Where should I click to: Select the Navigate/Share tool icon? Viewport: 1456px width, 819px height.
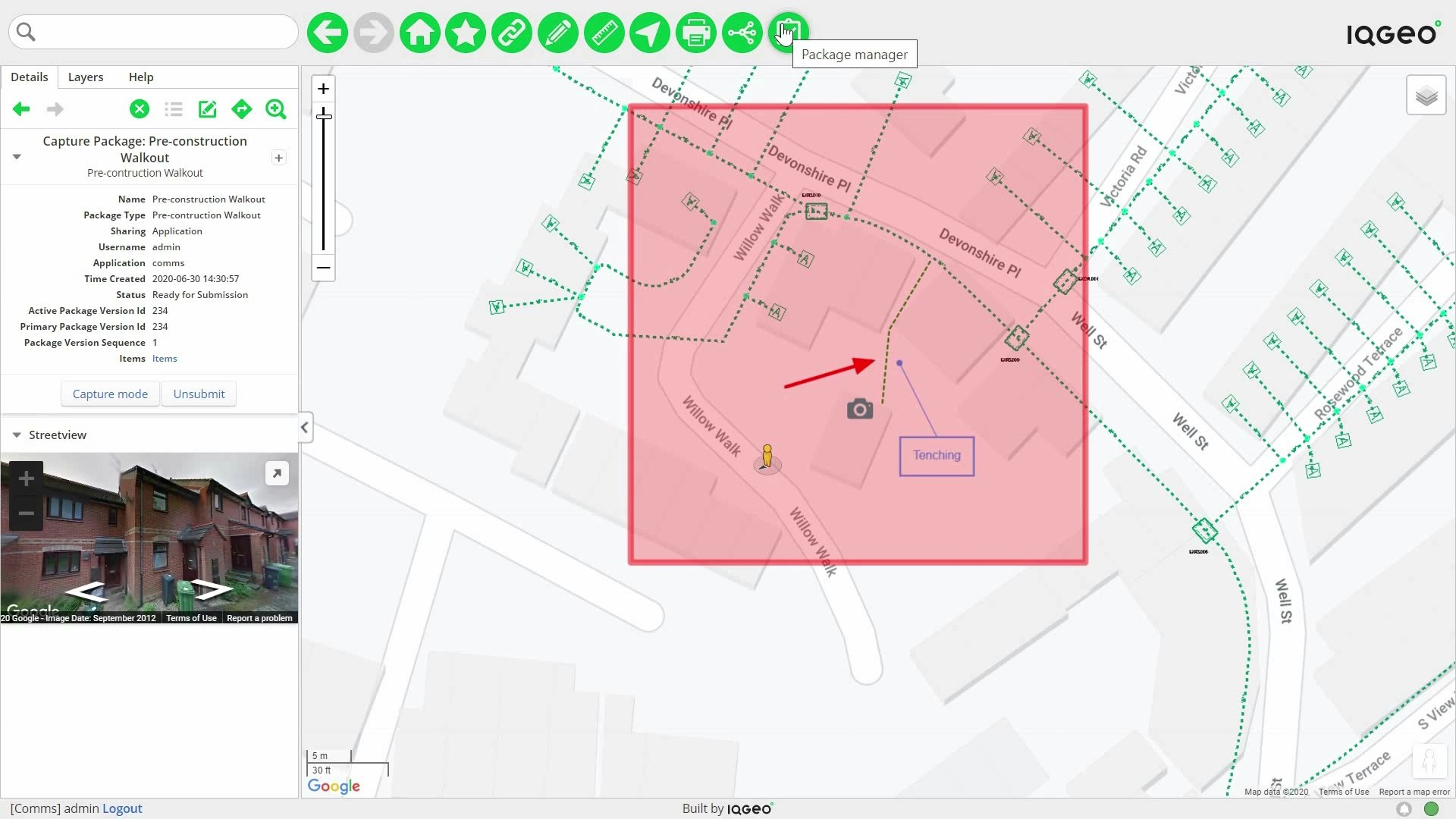[x=742, y=32]
